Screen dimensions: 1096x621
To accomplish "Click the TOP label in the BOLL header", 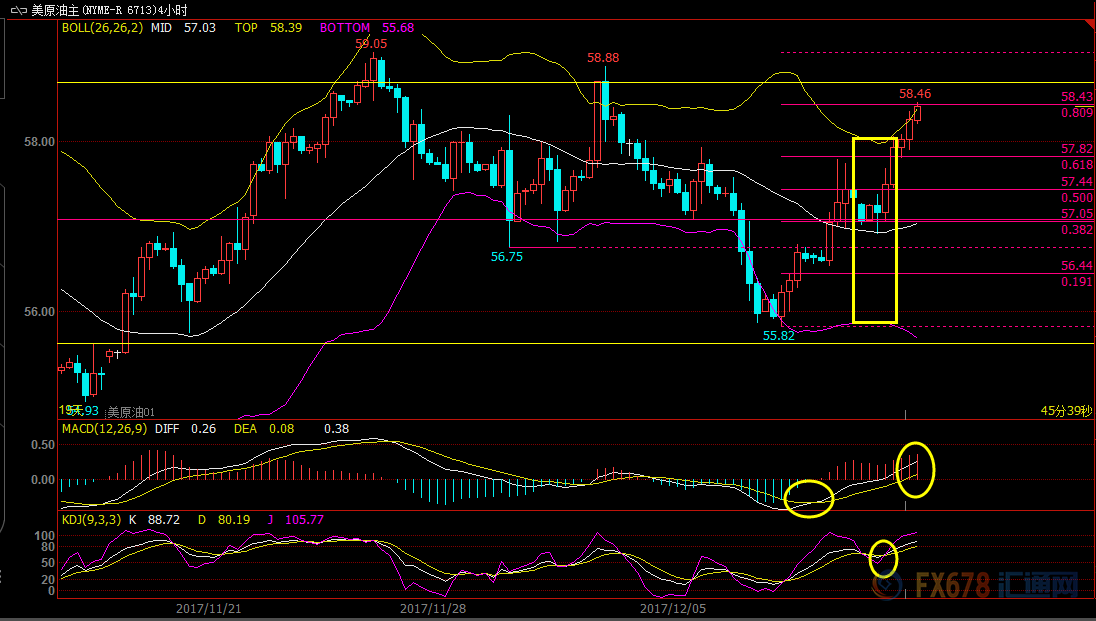I will [x=246, y=28].
